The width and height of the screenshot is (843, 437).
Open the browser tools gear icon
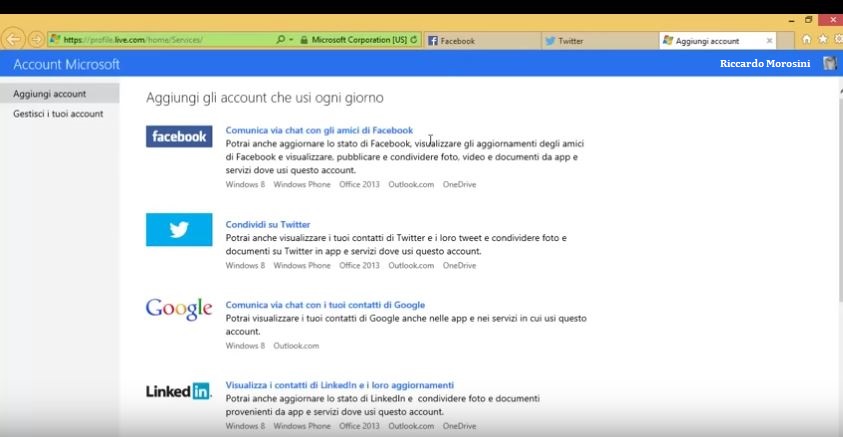tap(839, 39)
